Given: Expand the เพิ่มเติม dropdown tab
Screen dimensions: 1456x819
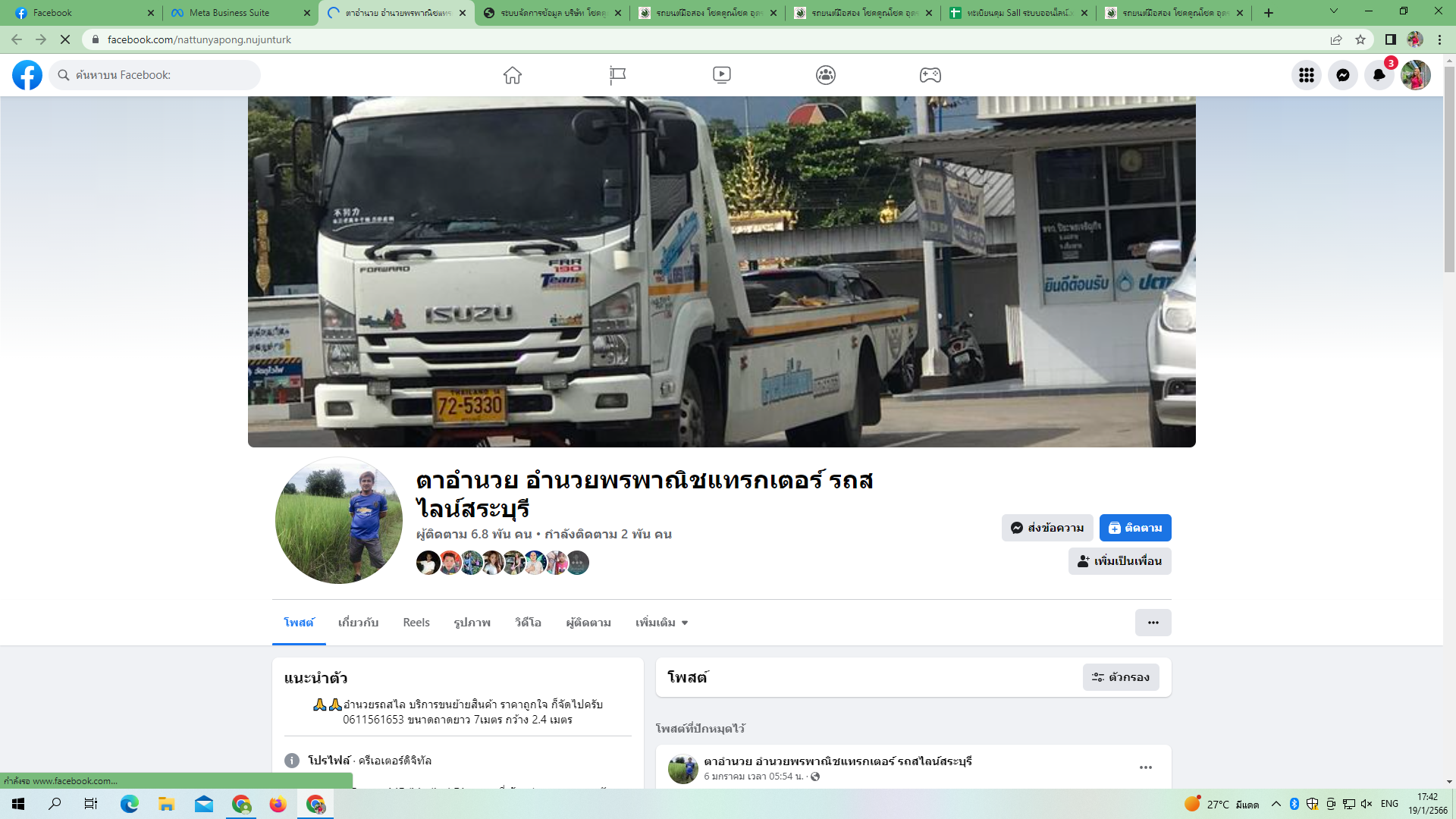Looking at the screenshot, I should coord(662,623).
